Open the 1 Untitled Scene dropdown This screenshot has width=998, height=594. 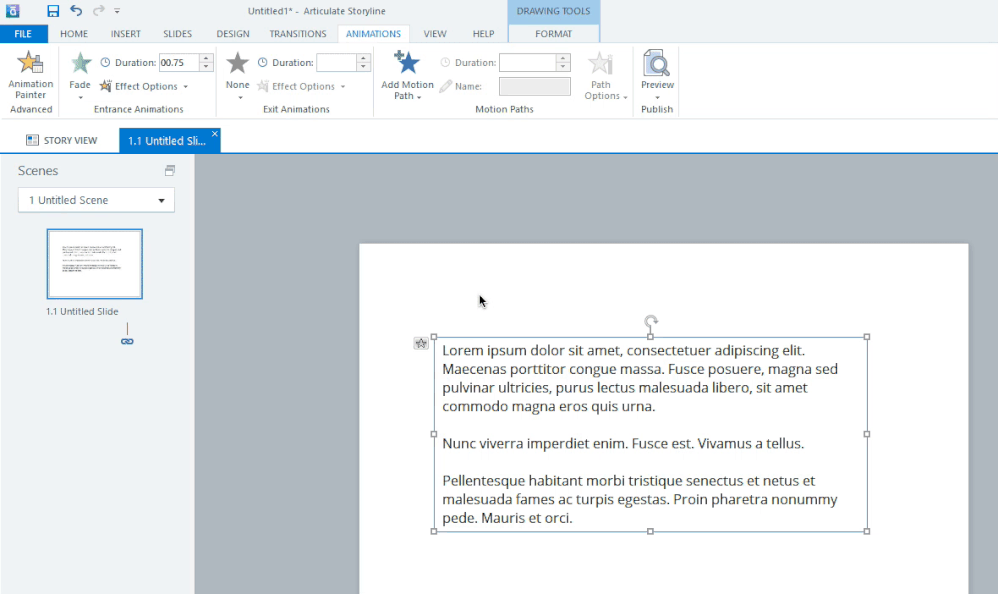click(96, 200)
